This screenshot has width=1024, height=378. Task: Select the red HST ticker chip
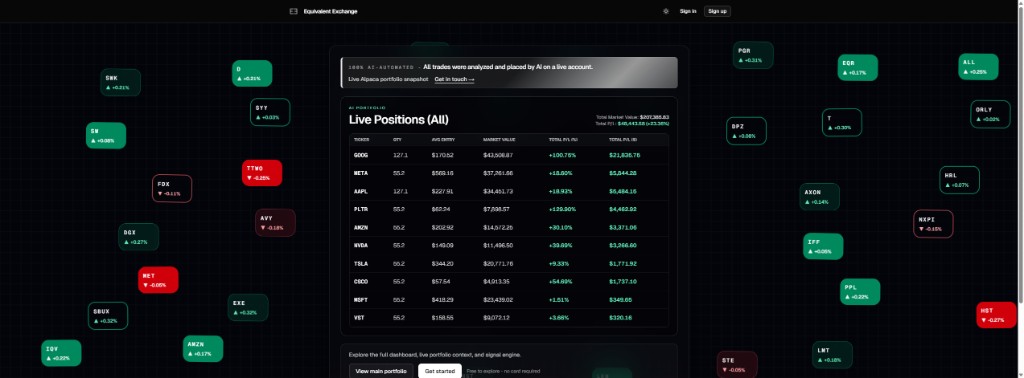(x=996, y=315)
